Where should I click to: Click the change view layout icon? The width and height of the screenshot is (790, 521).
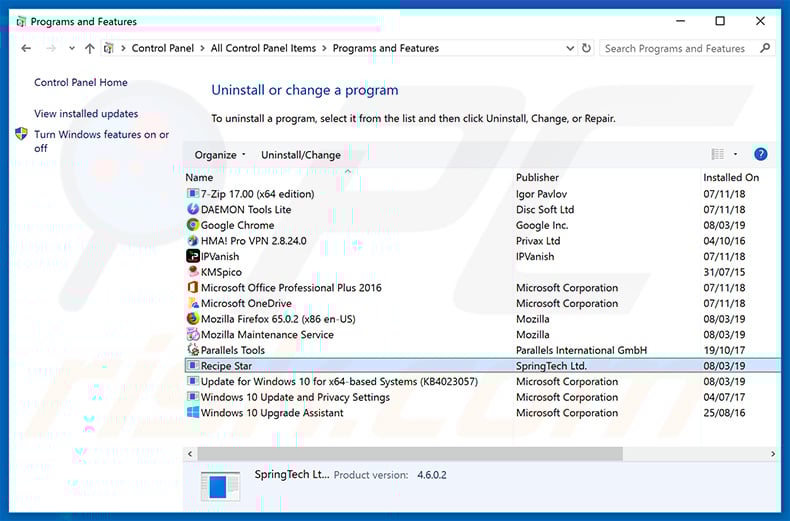click(x=717, y=154)
